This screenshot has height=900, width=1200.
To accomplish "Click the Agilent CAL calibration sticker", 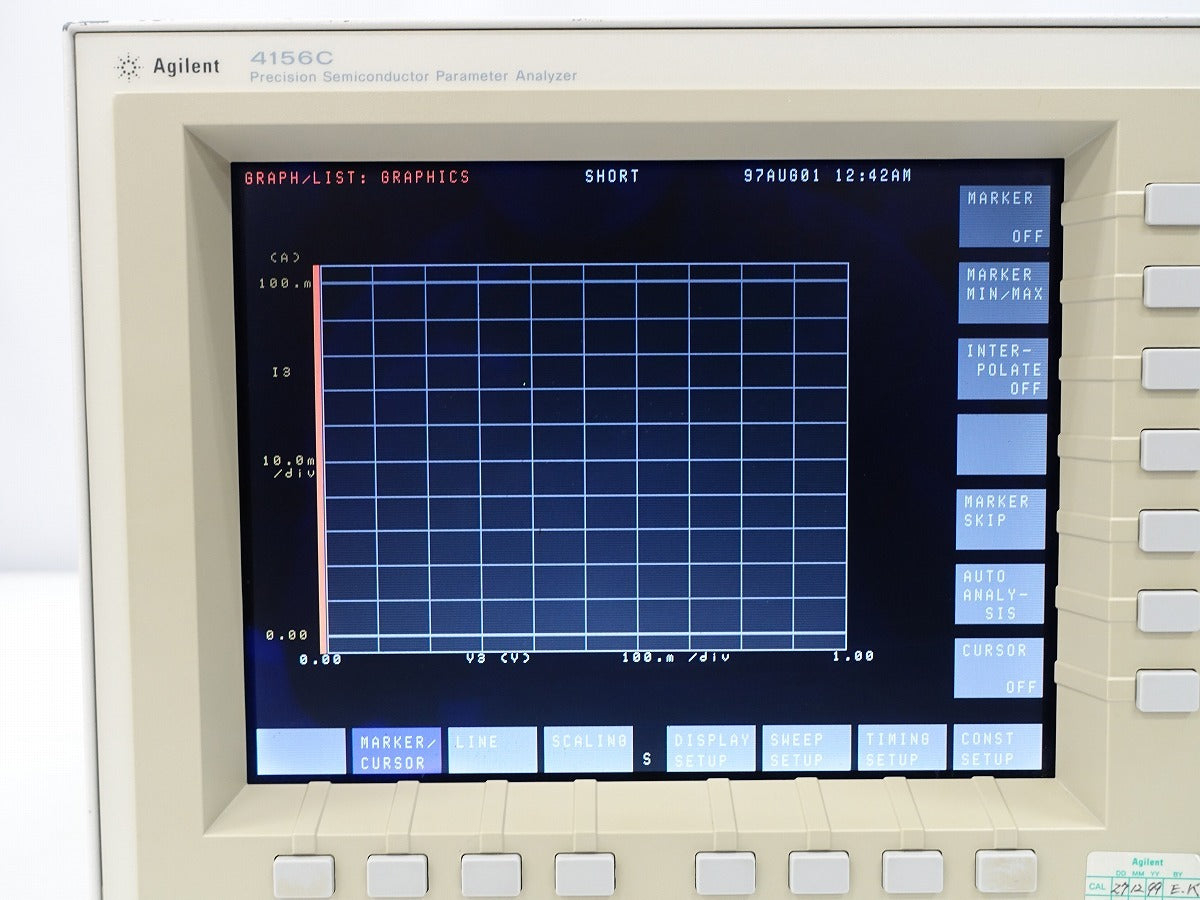I will (1142, 877).
